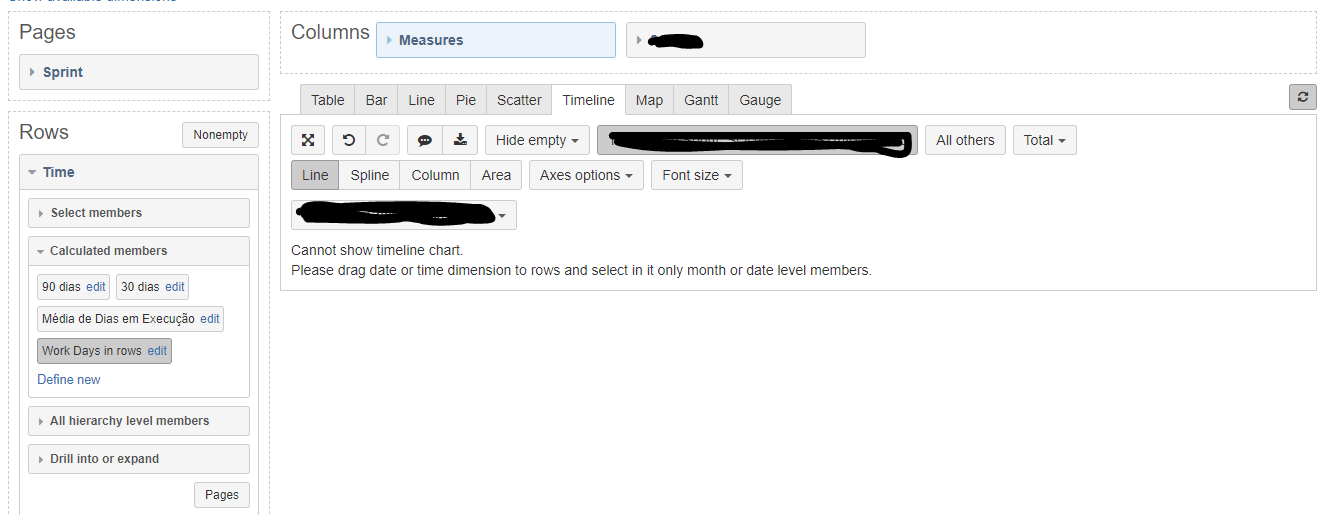Click the refresh icon button

coord(1302,97)
